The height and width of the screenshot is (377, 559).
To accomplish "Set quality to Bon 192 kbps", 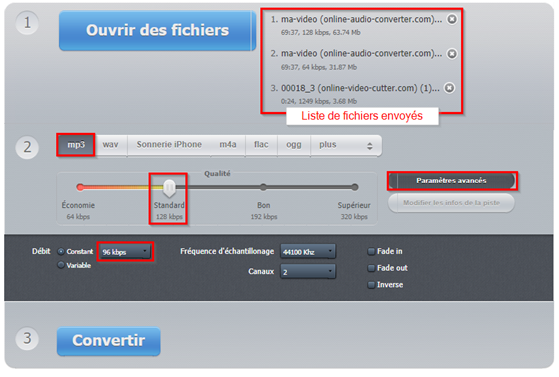I will click(x=263, y=187).
